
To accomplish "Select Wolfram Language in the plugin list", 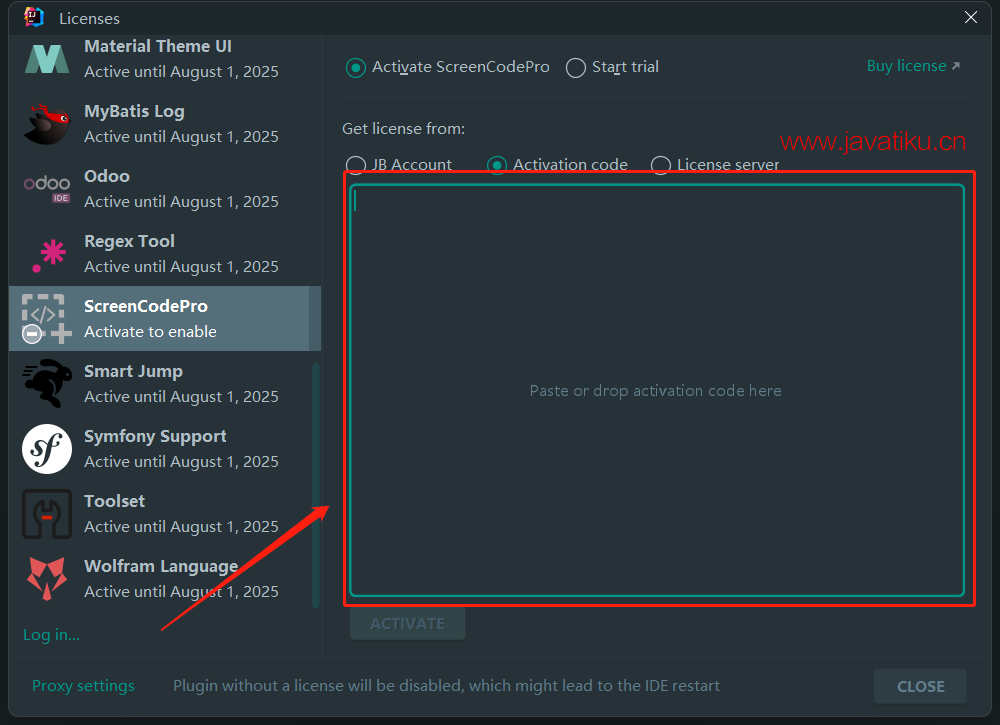I will coord(165,578).
